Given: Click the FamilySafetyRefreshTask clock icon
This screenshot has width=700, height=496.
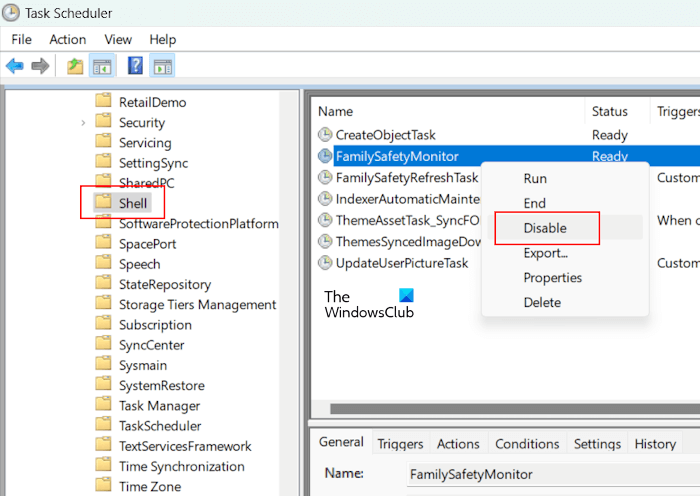Looking at the screenshot, I should pos(325,177).
